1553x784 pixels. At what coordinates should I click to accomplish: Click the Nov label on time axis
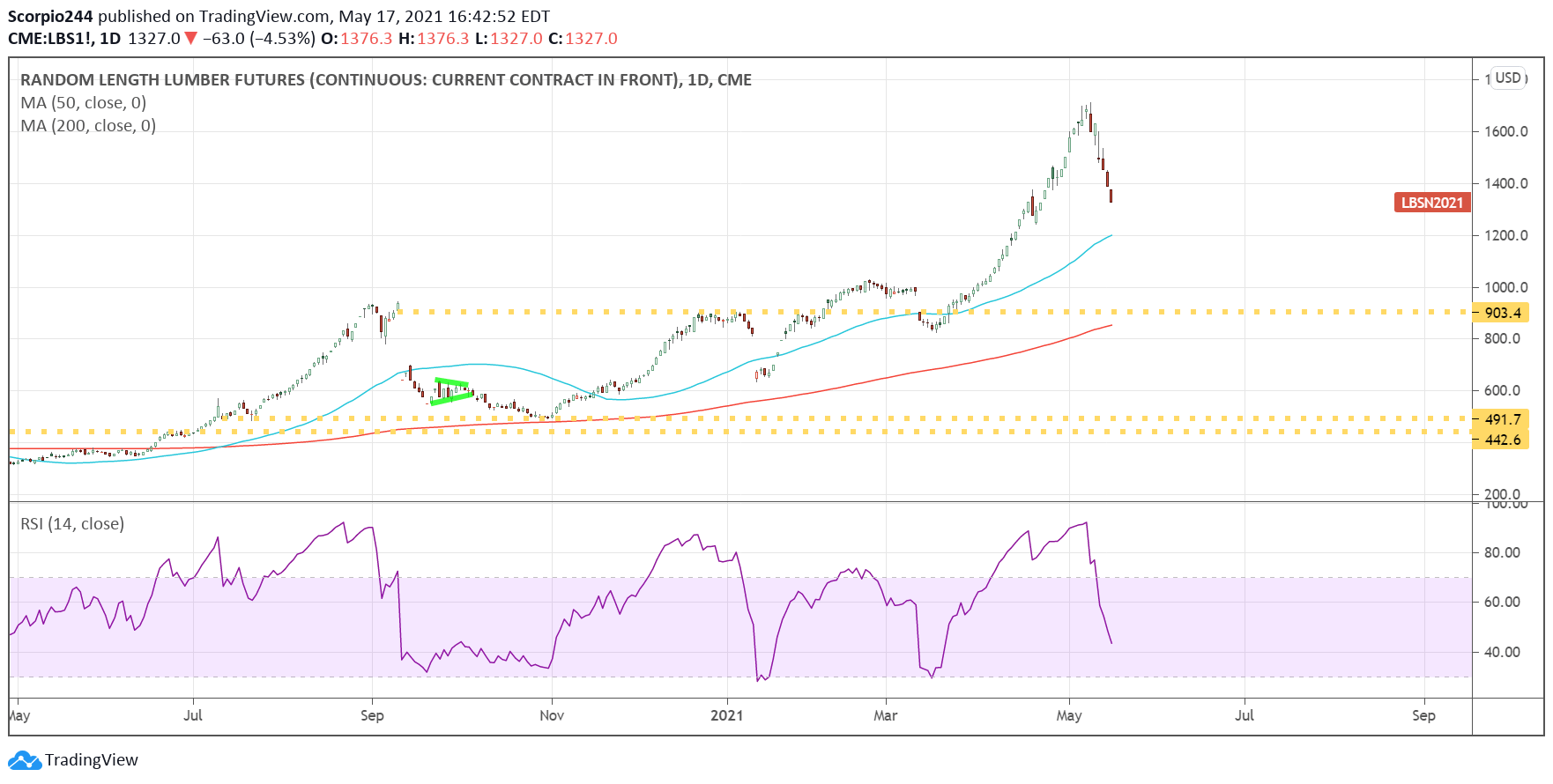coord(552,715)
